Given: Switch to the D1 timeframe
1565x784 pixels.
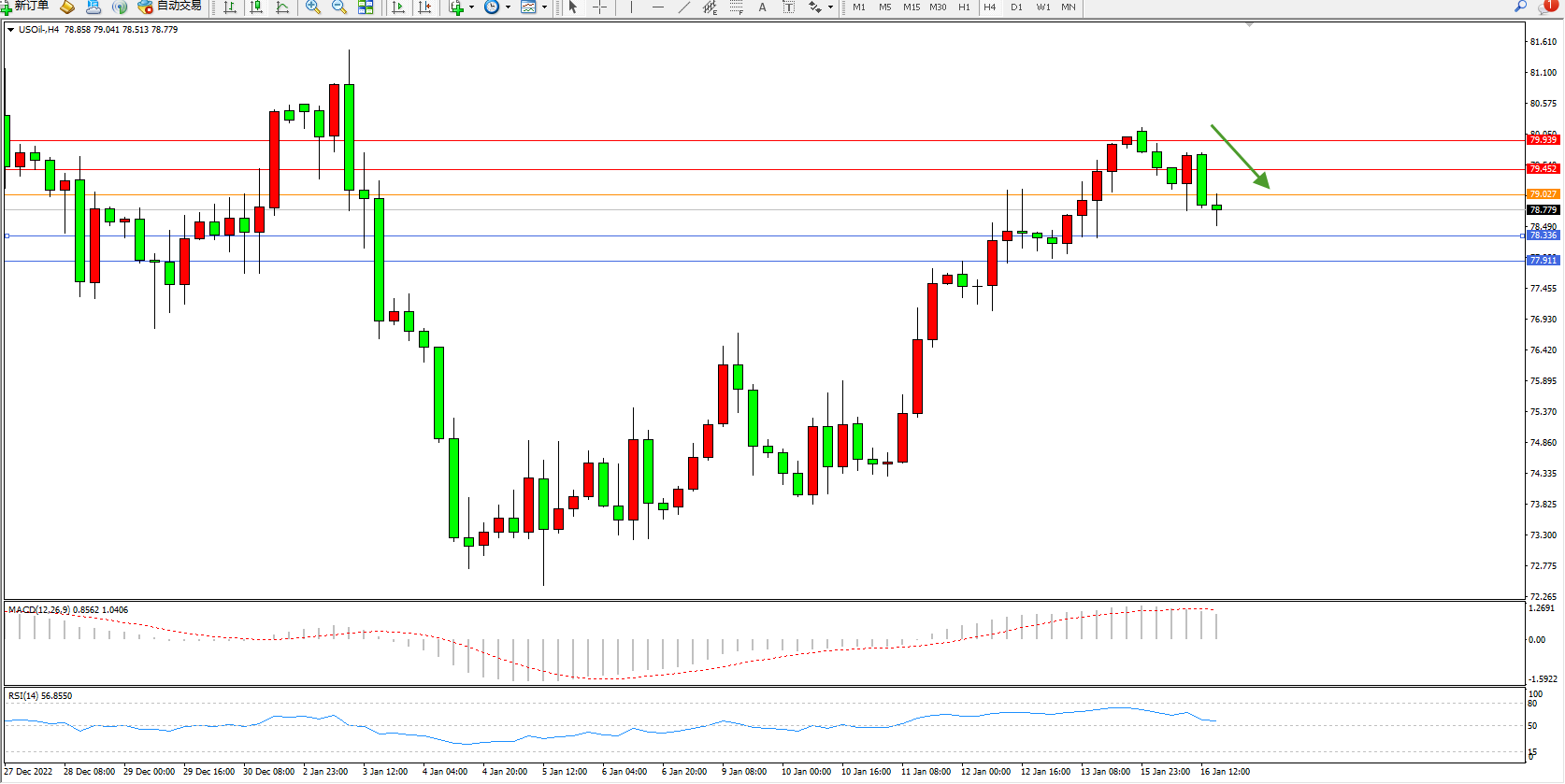Looking at the screenshot, I should point(1016,7).
